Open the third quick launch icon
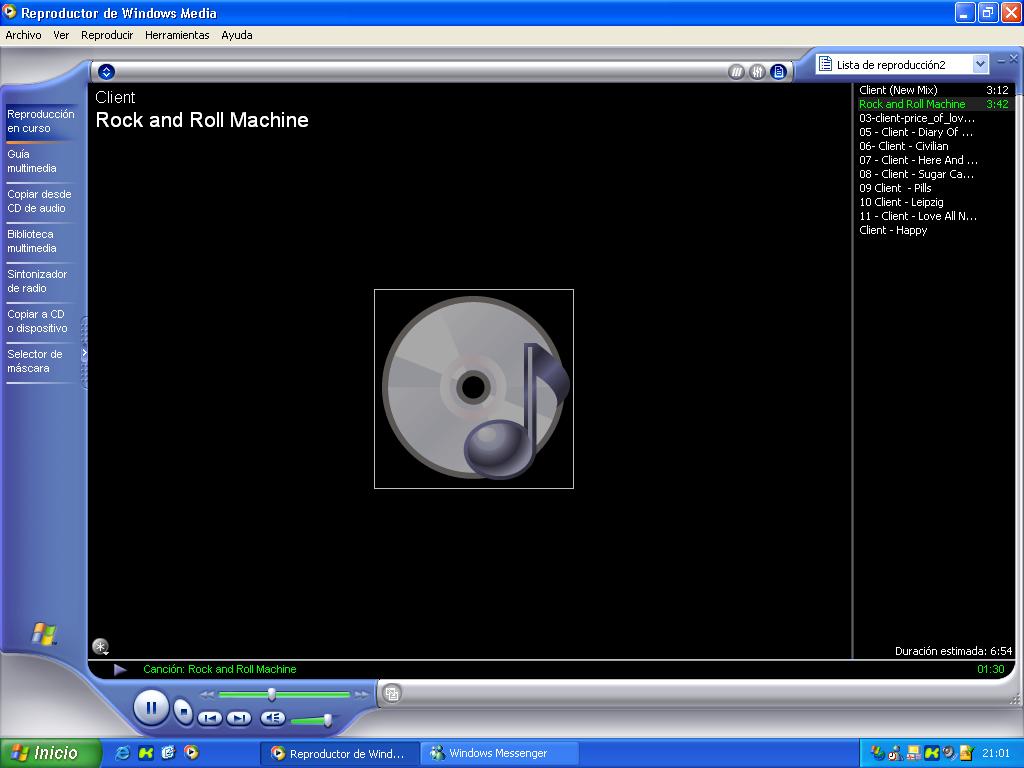The width and height of the screenshot is (1024, 768). point(168,753)
